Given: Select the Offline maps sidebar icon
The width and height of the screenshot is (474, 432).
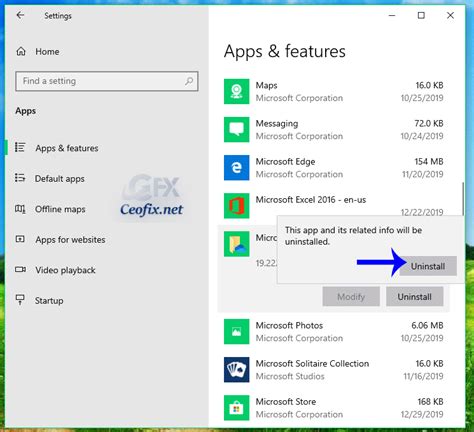Looking at the screenshot, I should point(20,209).
